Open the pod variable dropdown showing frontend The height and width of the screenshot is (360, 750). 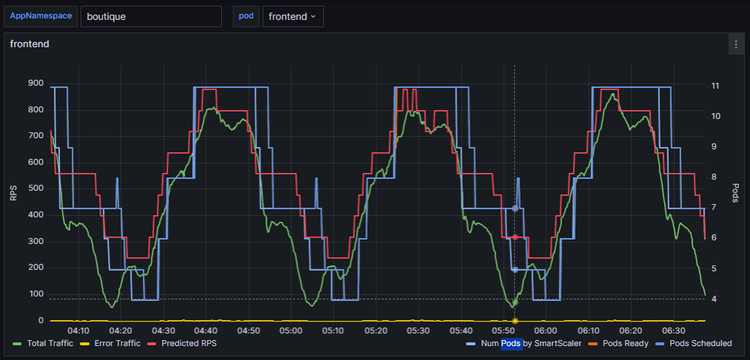coord(293,16)
